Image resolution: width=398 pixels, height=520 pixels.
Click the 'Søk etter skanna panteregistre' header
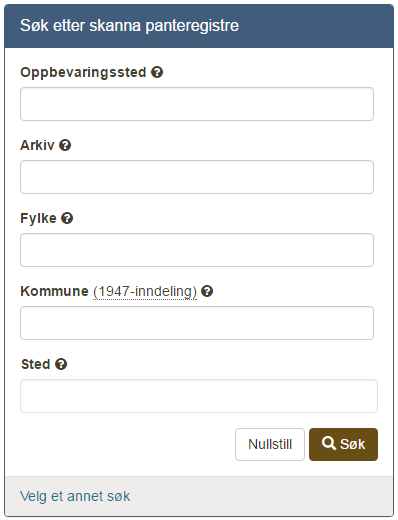[x=130, y=26]
